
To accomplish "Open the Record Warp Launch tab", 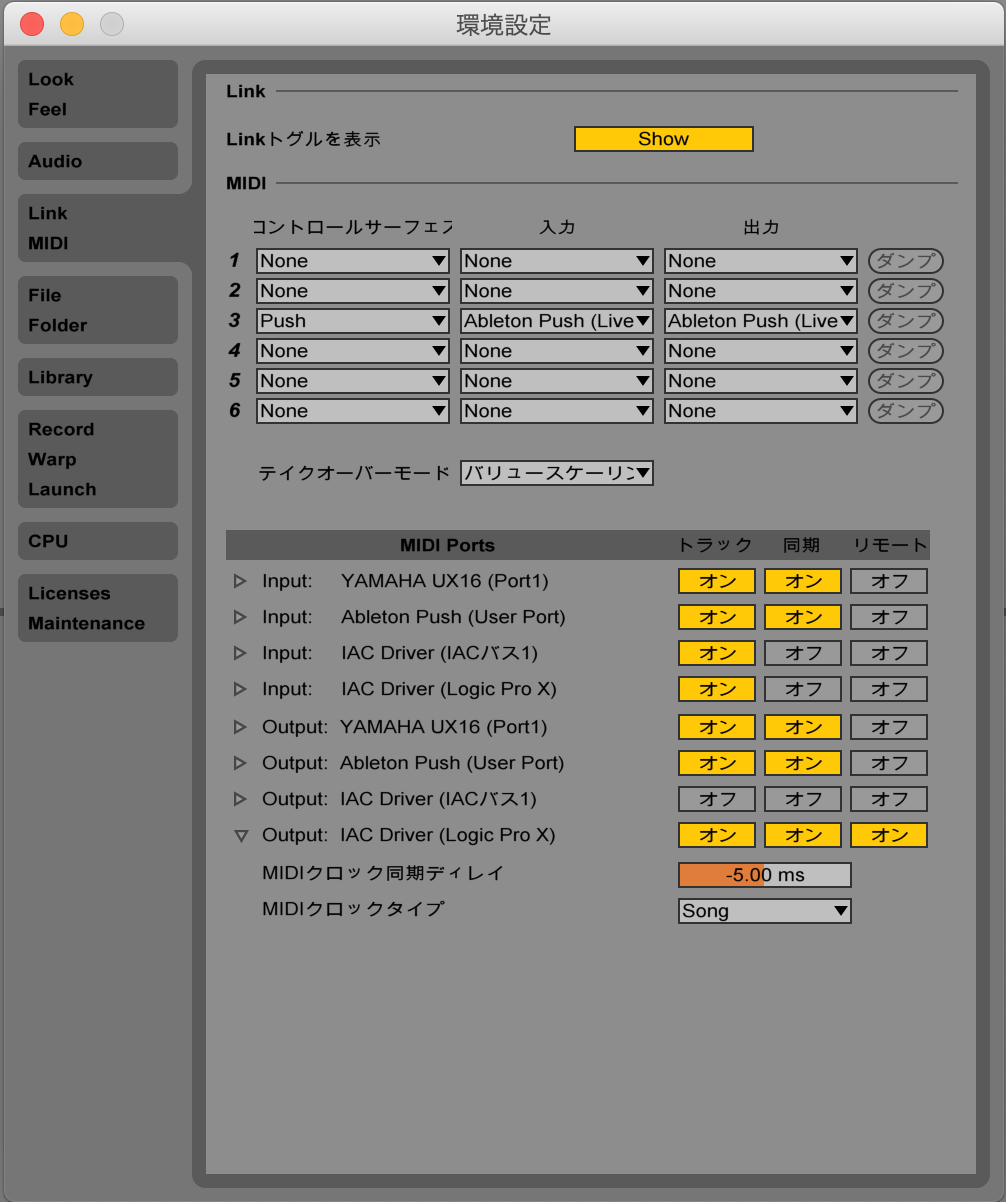I will pyautogui.click(x=98, y=459).
